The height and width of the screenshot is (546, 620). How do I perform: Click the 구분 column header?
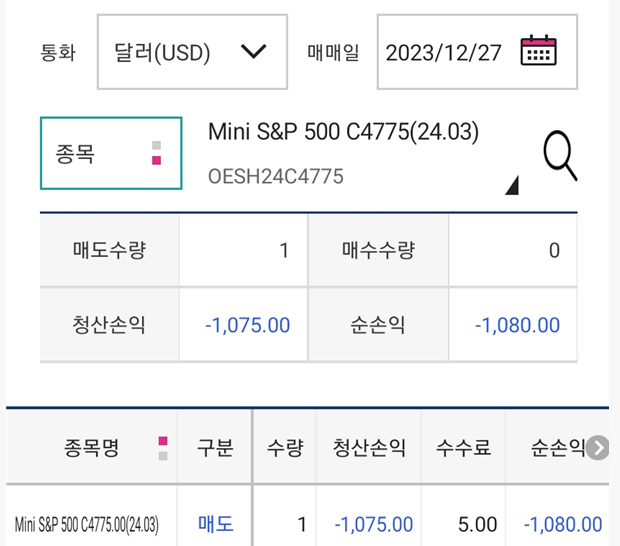(215, 448)
